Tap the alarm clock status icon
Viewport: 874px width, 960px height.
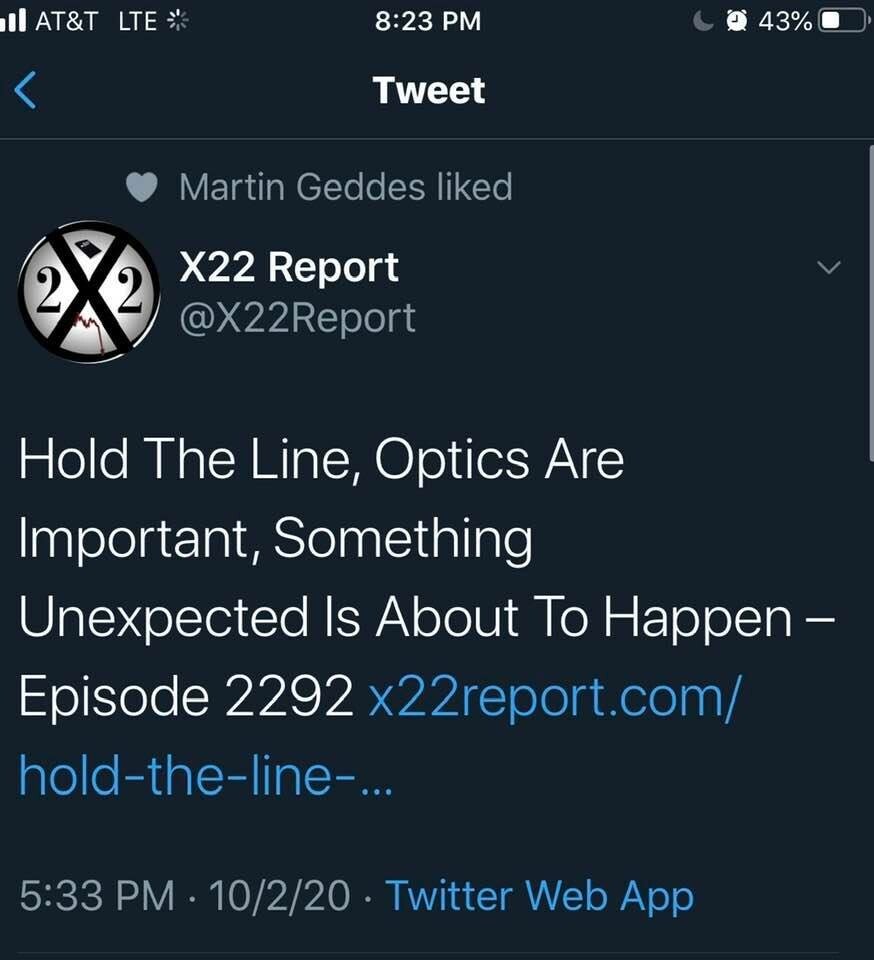pyautogui.click(x=738, y=20)
